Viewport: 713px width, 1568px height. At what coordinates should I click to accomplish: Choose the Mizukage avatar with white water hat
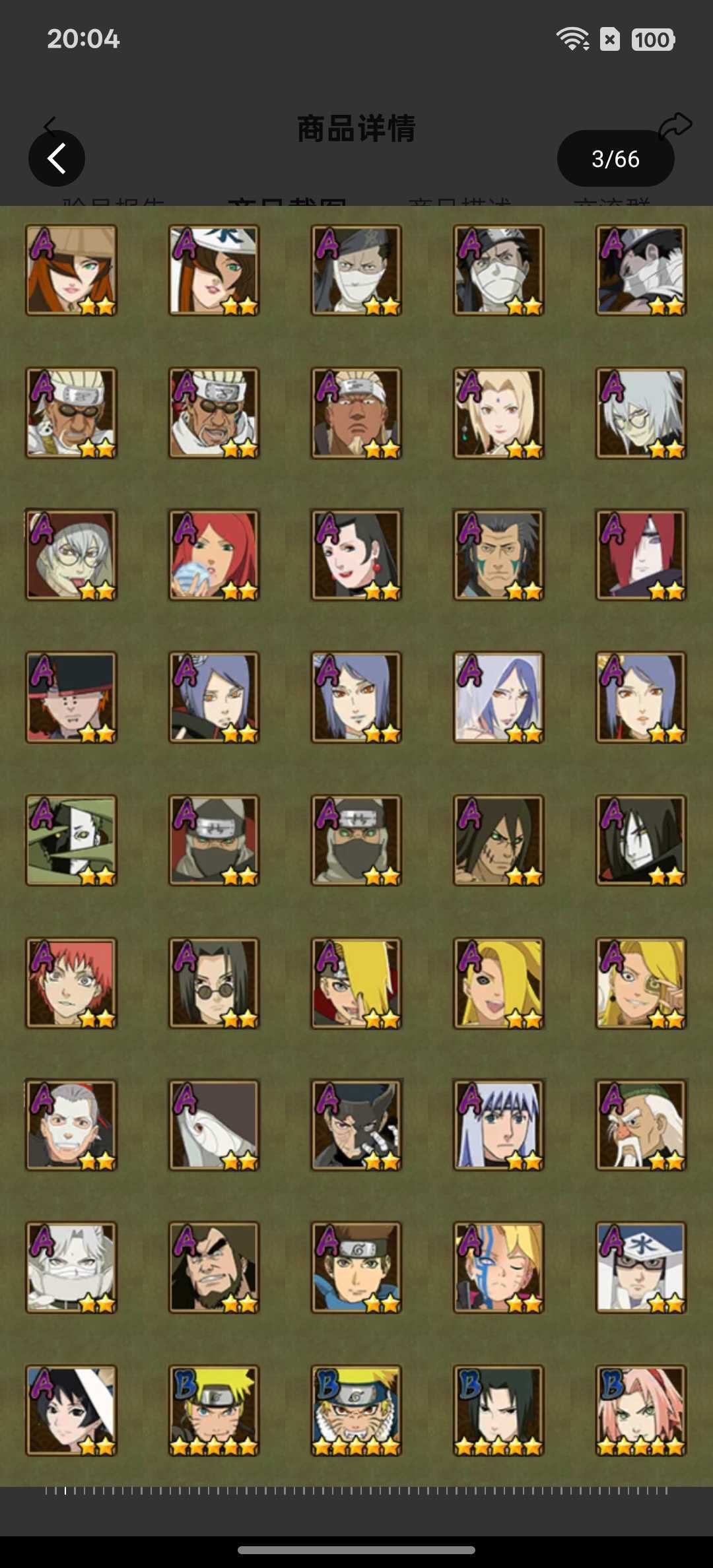coord(641,1268)
